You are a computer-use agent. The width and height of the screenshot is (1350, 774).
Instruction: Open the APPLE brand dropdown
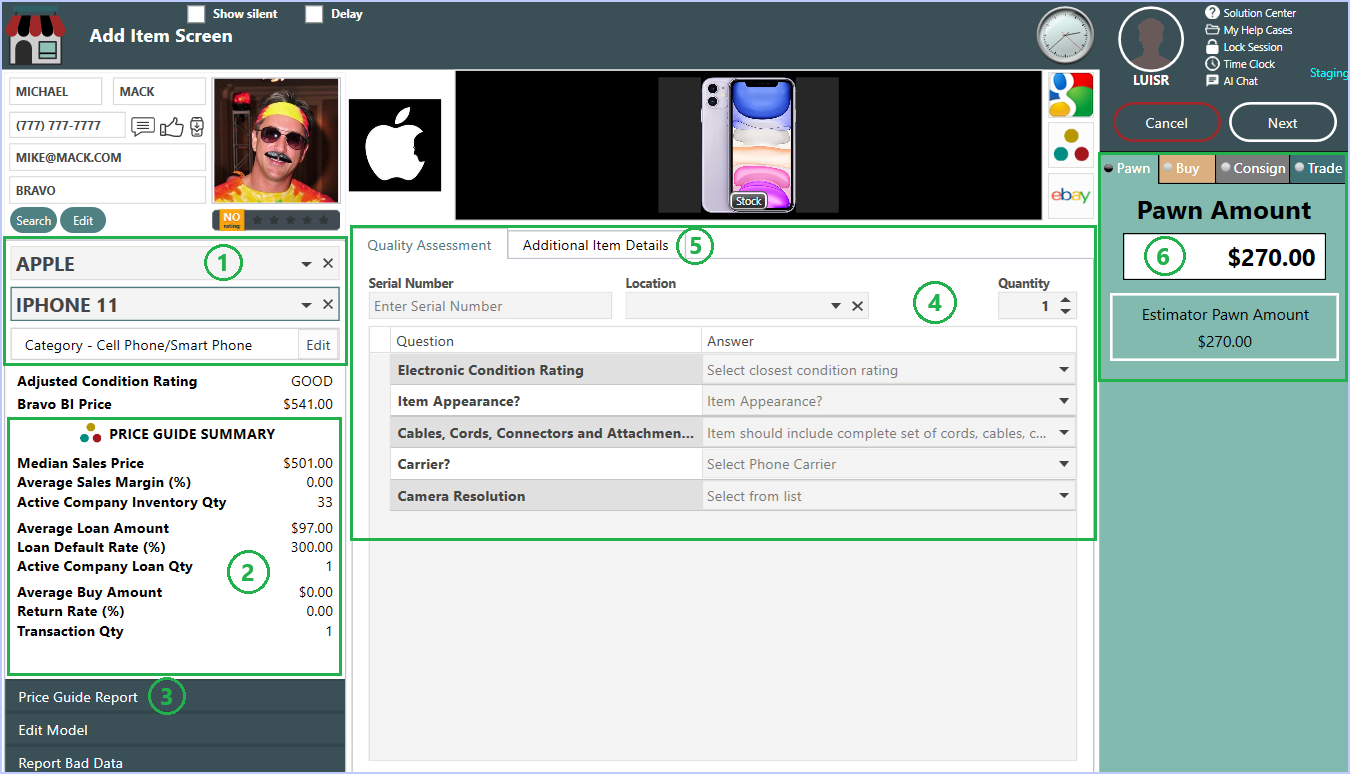click(306, 264)
